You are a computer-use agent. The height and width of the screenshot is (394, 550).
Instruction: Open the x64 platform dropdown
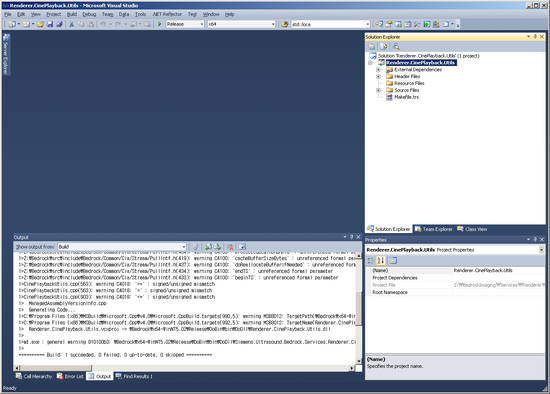coord(273,24)
